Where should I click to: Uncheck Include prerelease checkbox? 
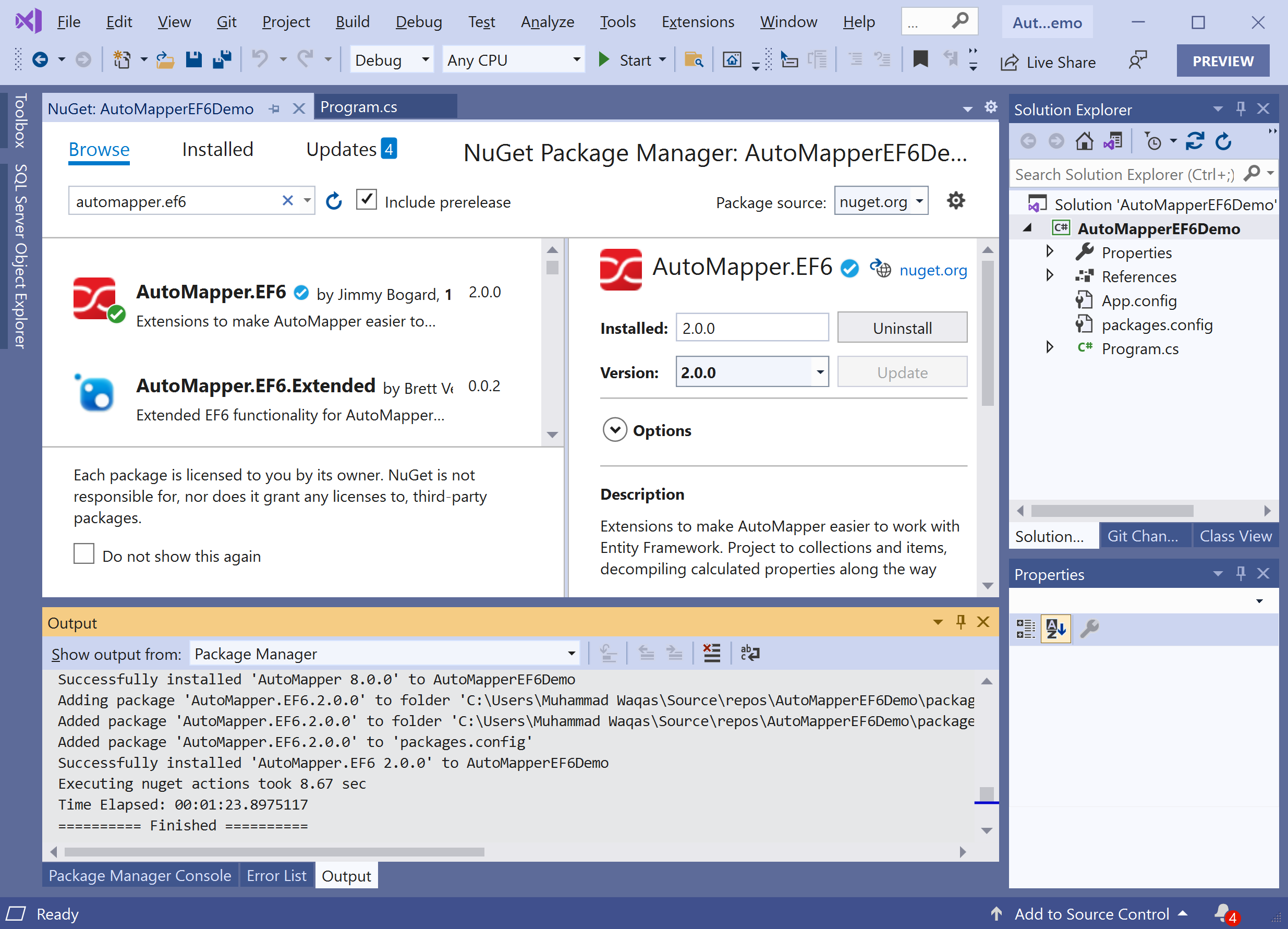click(x=366, y=201)
